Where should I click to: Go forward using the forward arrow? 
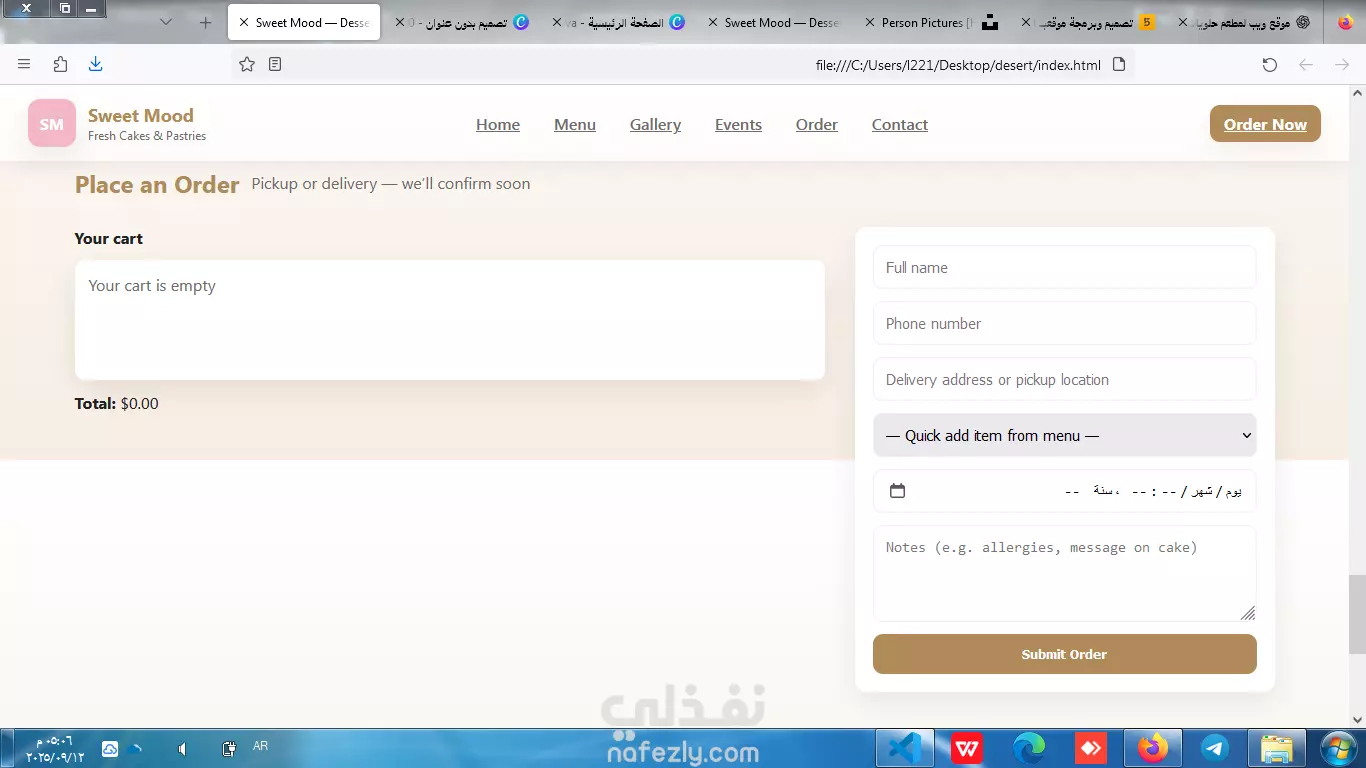coord(1342,65)
